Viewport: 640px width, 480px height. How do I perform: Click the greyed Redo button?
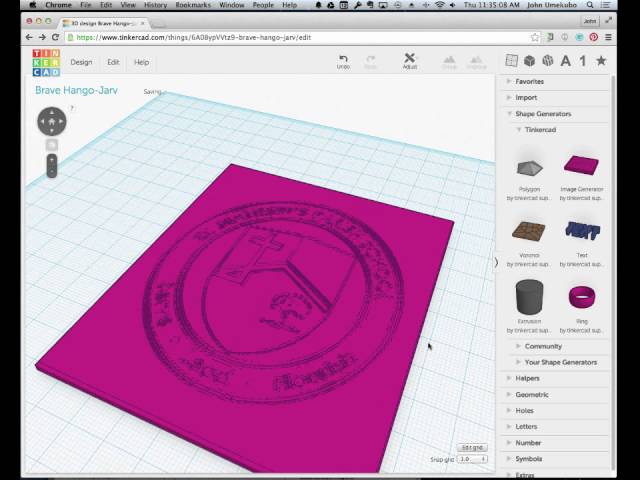(370, 62)
